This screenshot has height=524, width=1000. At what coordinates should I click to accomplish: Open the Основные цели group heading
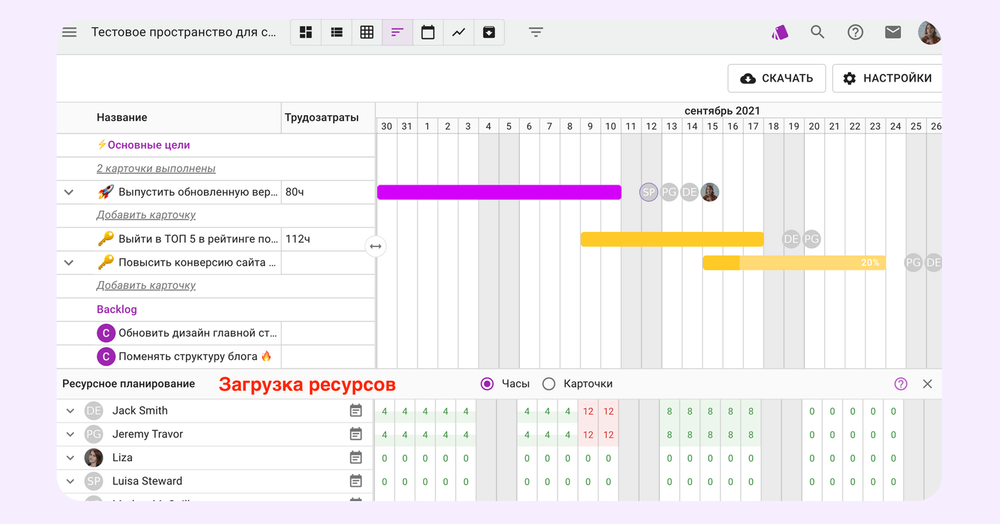143,145
